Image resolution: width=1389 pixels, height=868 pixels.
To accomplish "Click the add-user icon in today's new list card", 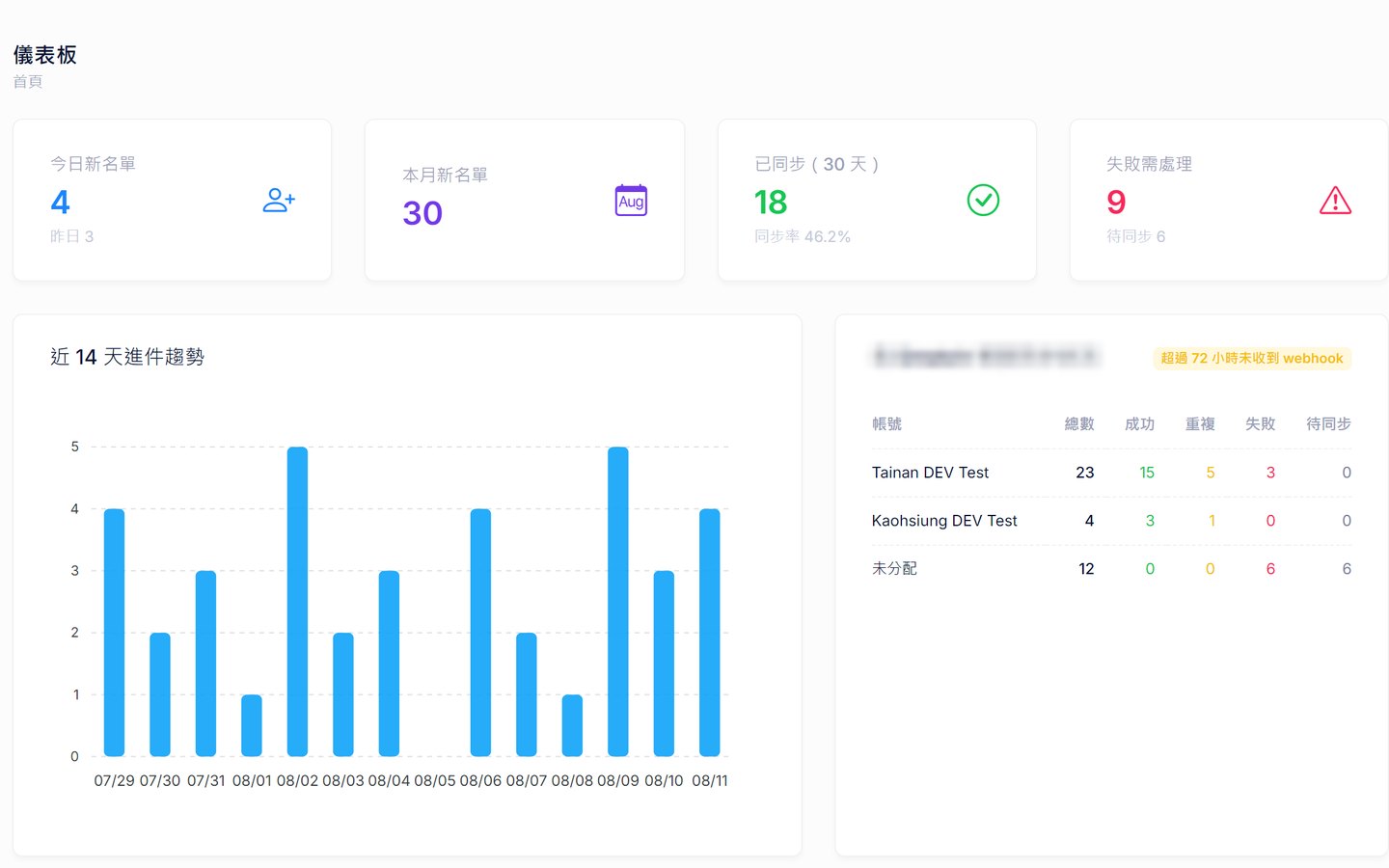I will click(279, 201).
